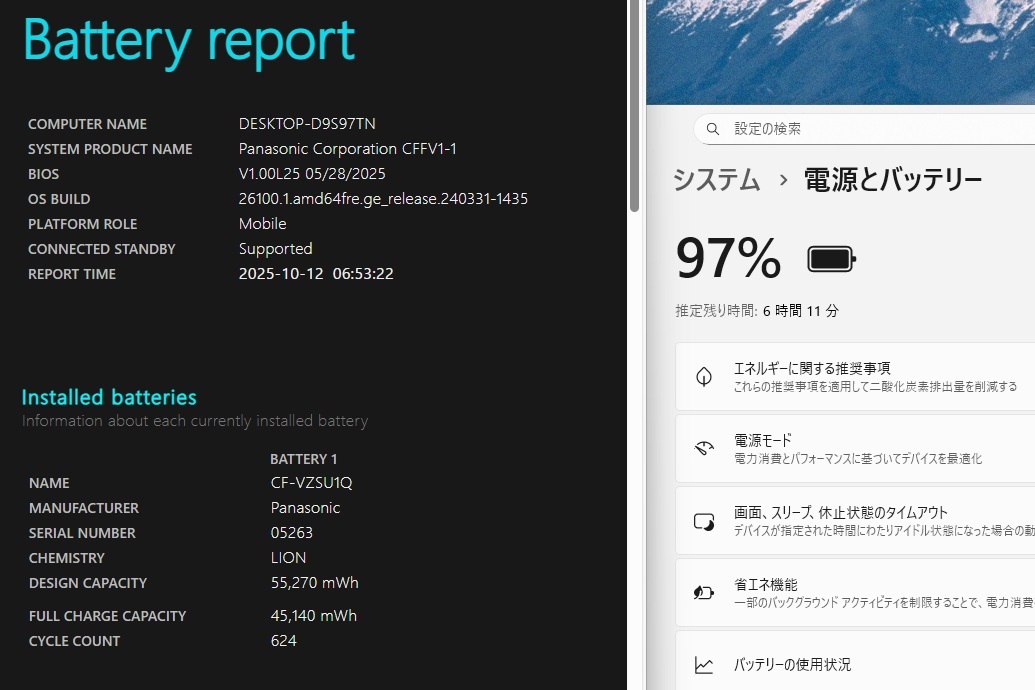This screenshot has height=690, width=1035.
Task: Go back to システム breadcrumb
Action: pyautogui.click(x=717, y=180)
